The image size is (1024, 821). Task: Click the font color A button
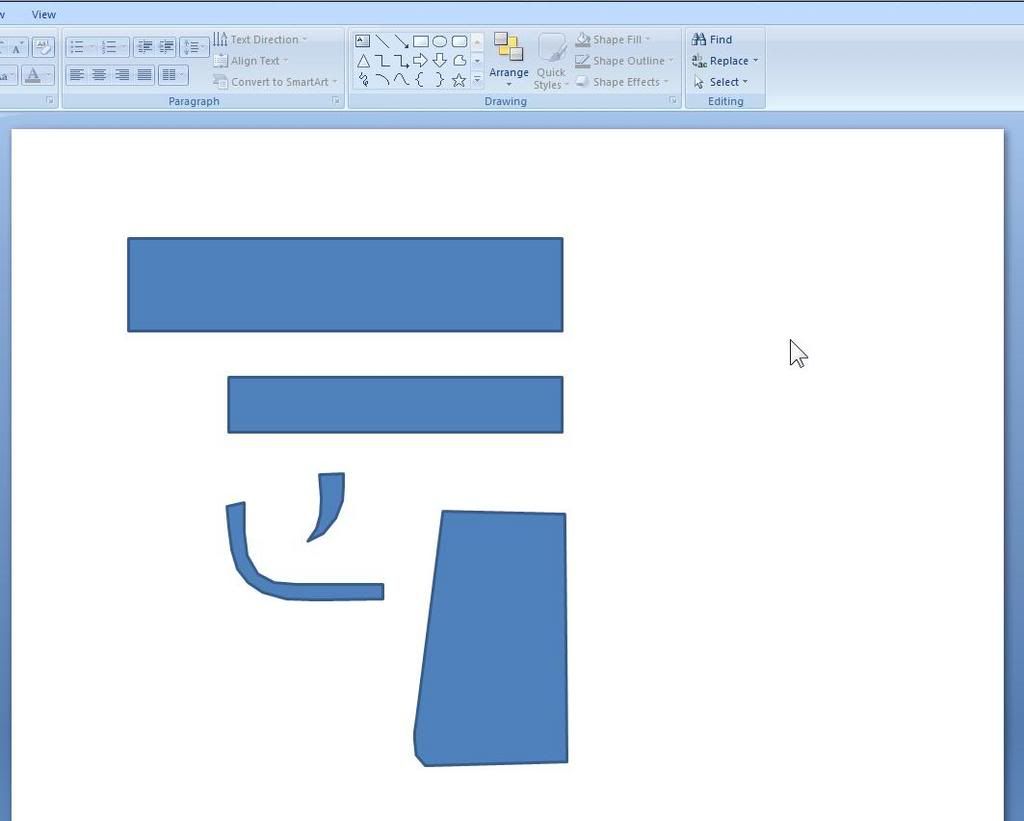click(33, 75)
